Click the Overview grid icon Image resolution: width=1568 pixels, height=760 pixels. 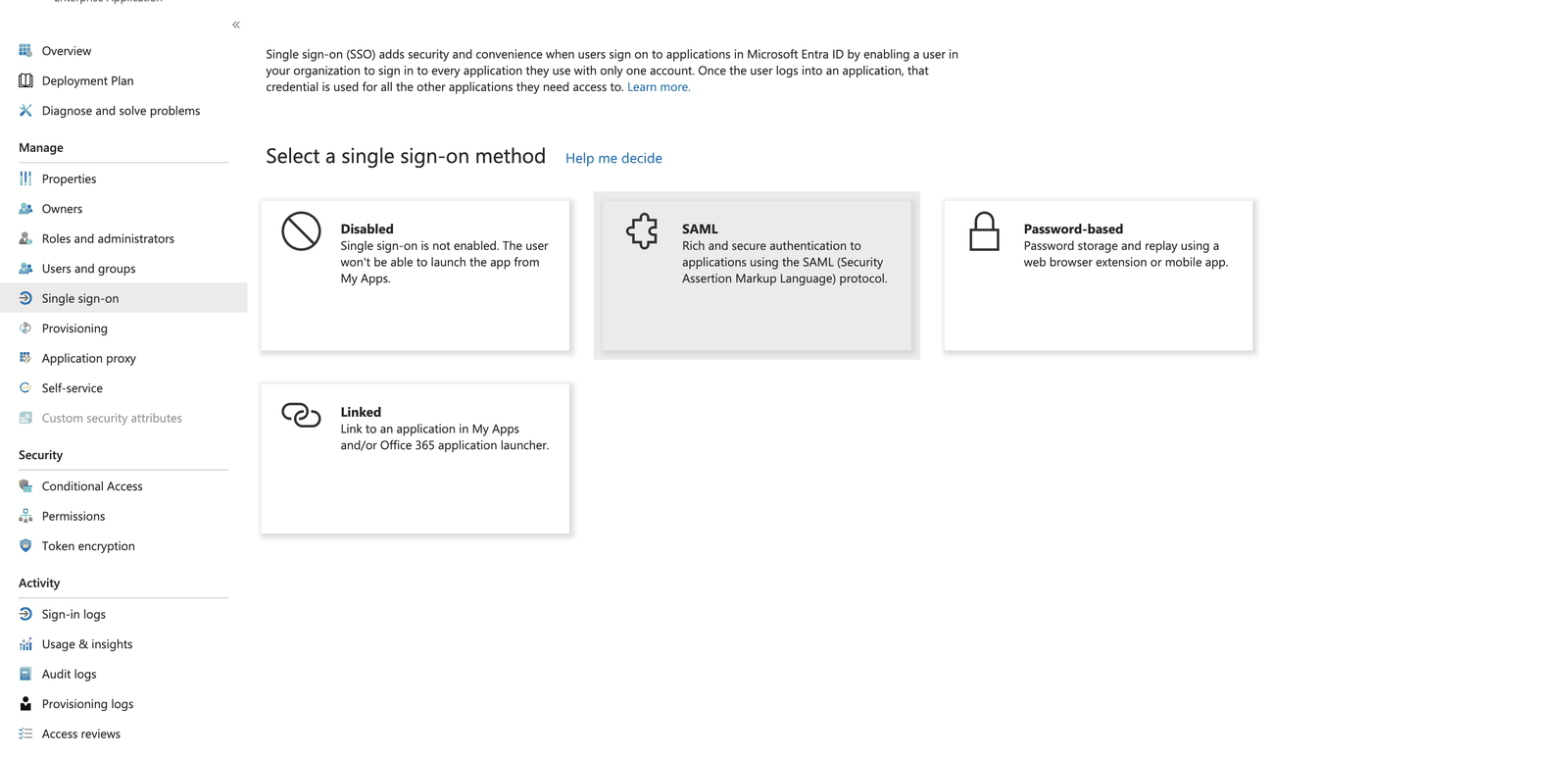click(x=25, y=50)
